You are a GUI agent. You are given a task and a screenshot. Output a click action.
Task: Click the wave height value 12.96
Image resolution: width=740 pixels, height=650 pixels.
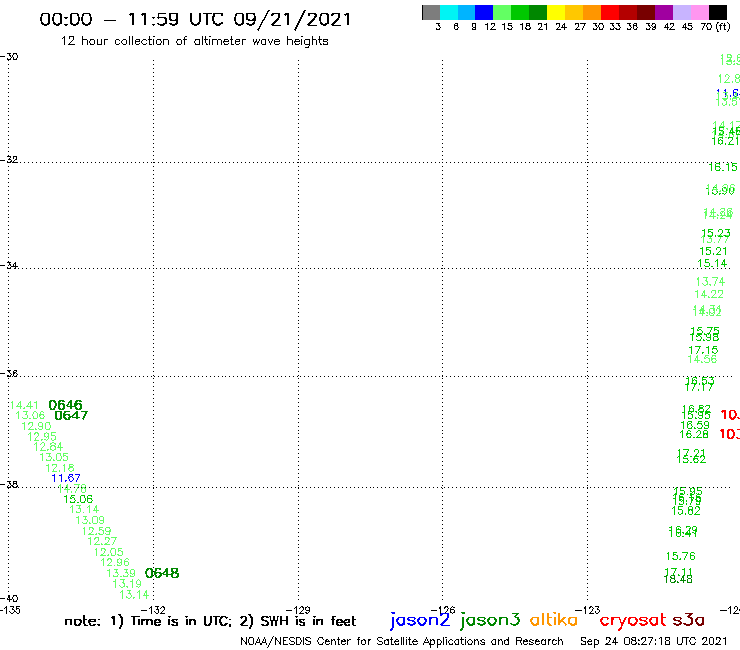[115, 562]
